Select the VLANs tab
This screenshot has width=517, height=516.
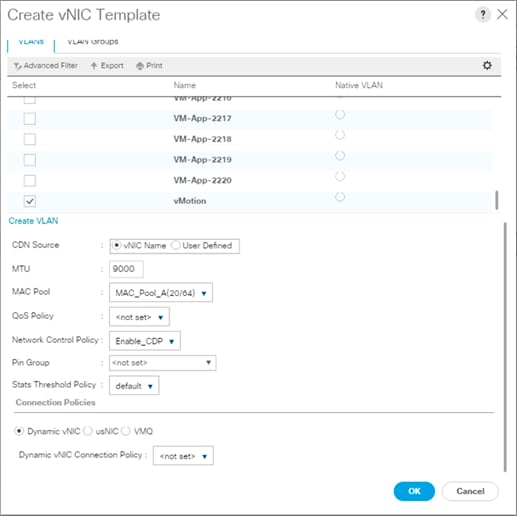[31, 42]
